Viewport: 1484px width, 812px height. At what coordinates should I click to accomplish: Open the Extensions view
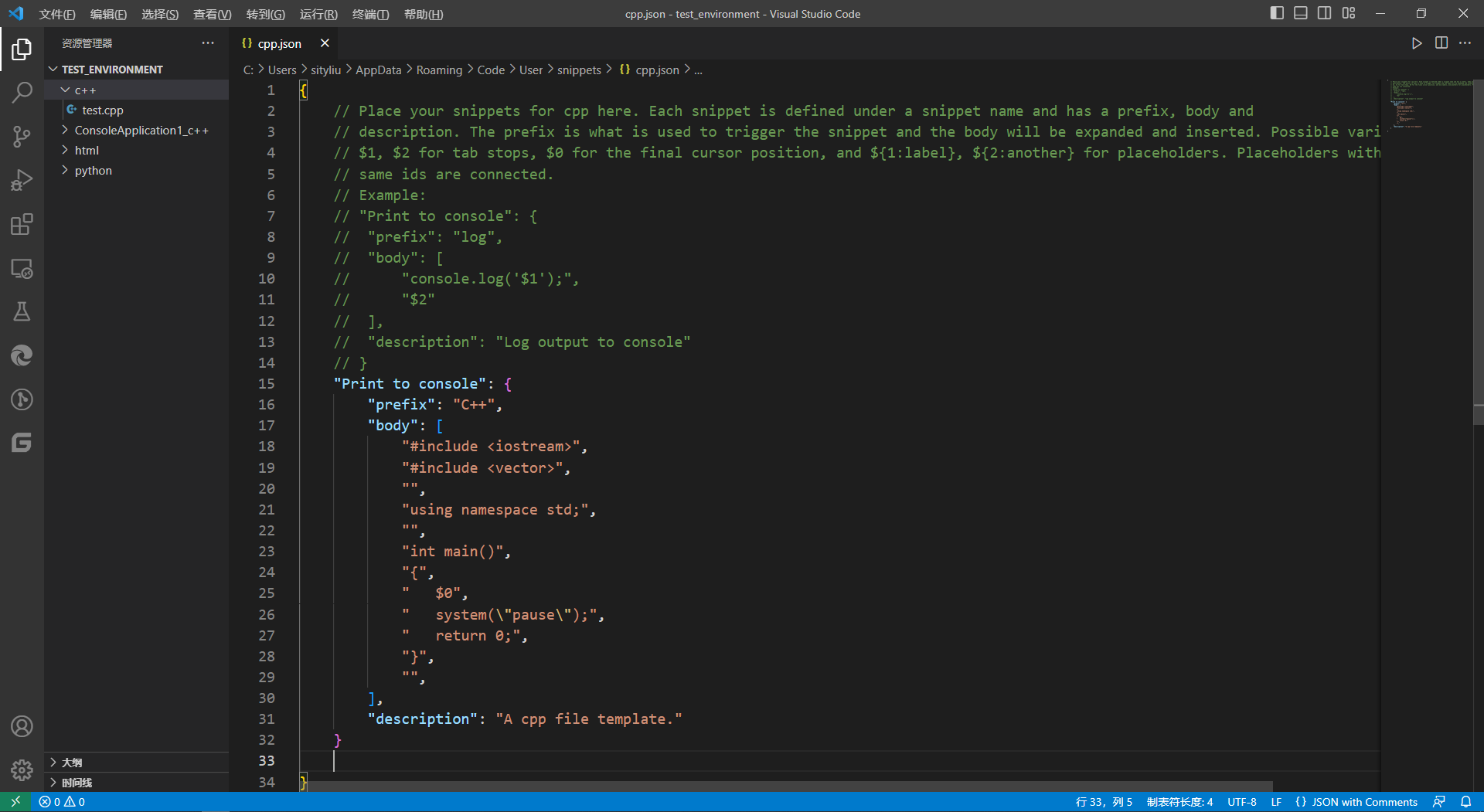(22, 225)
